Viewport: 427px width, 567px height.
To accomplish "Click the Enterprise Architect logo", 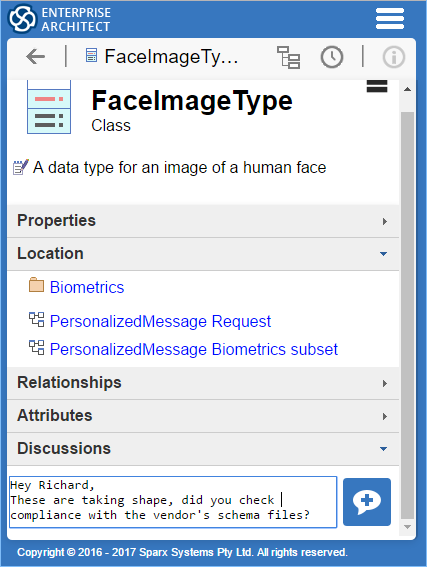I will point(22,19).
